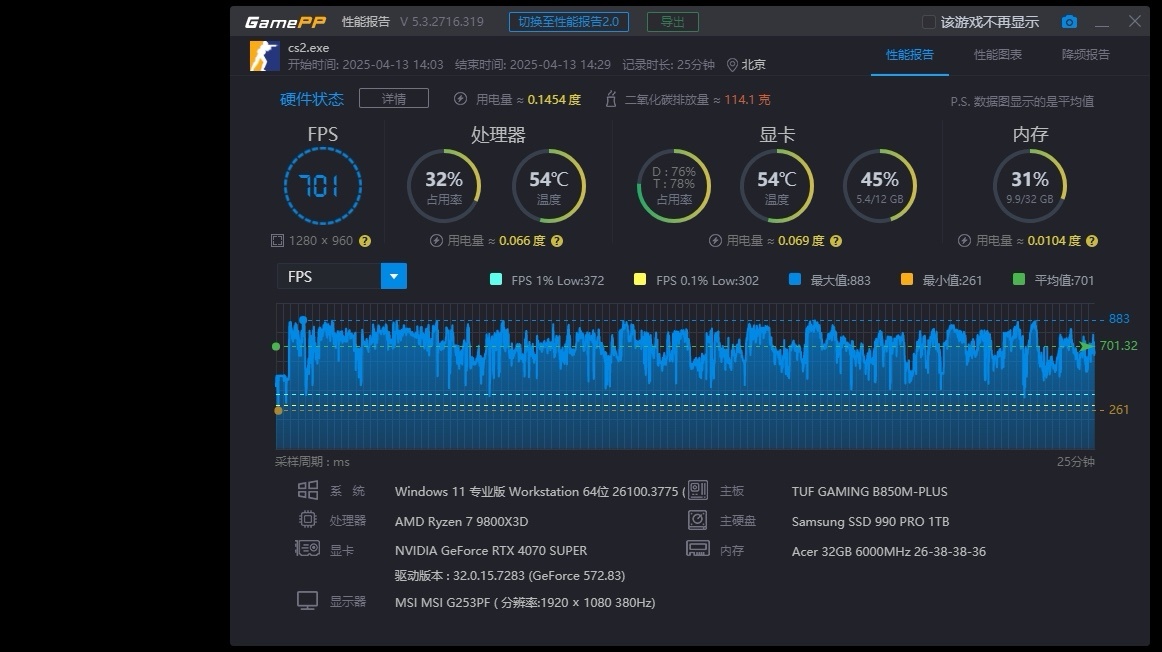Click the 导出 export button

point(672,22)
